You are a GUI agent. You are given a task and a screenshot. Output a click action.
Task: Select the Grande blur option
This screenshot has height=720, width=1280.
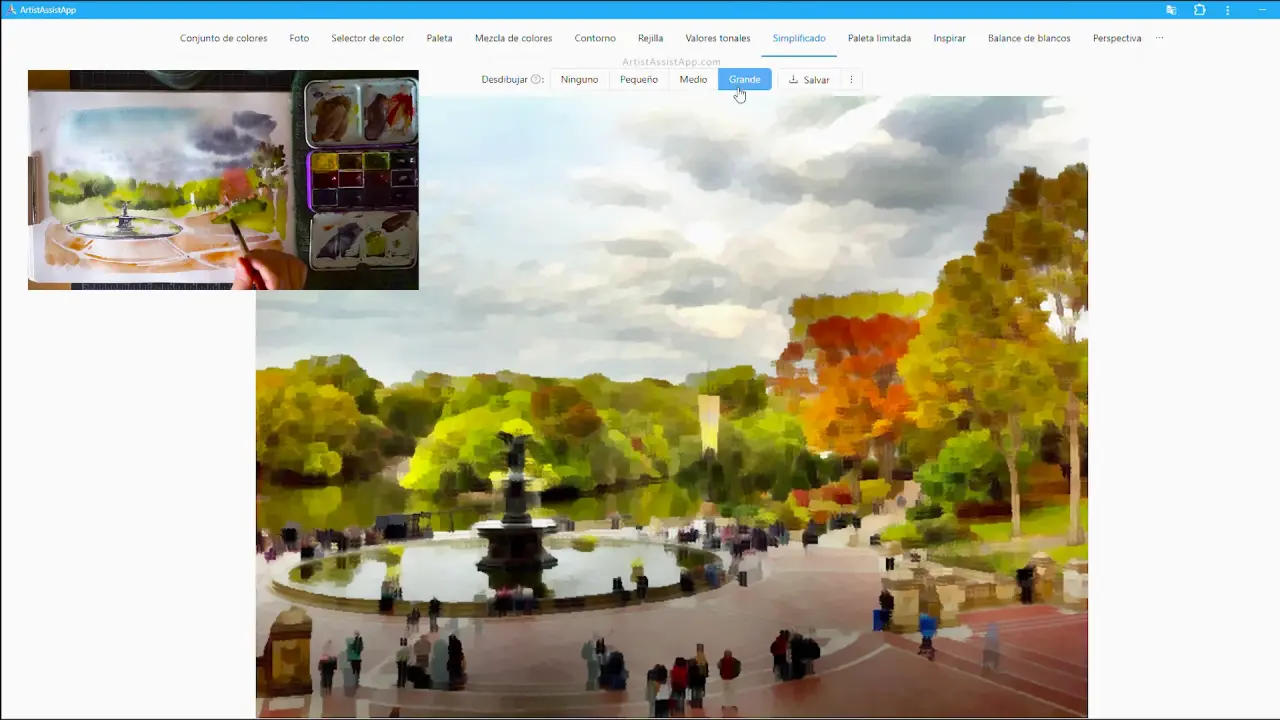[744, 80]
